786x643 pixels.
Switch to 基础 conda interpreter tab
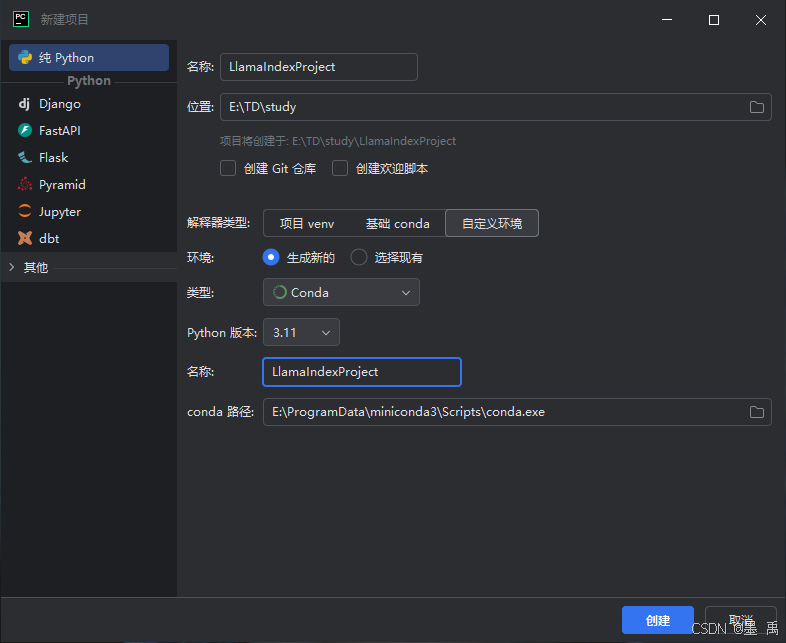(398, 224)
